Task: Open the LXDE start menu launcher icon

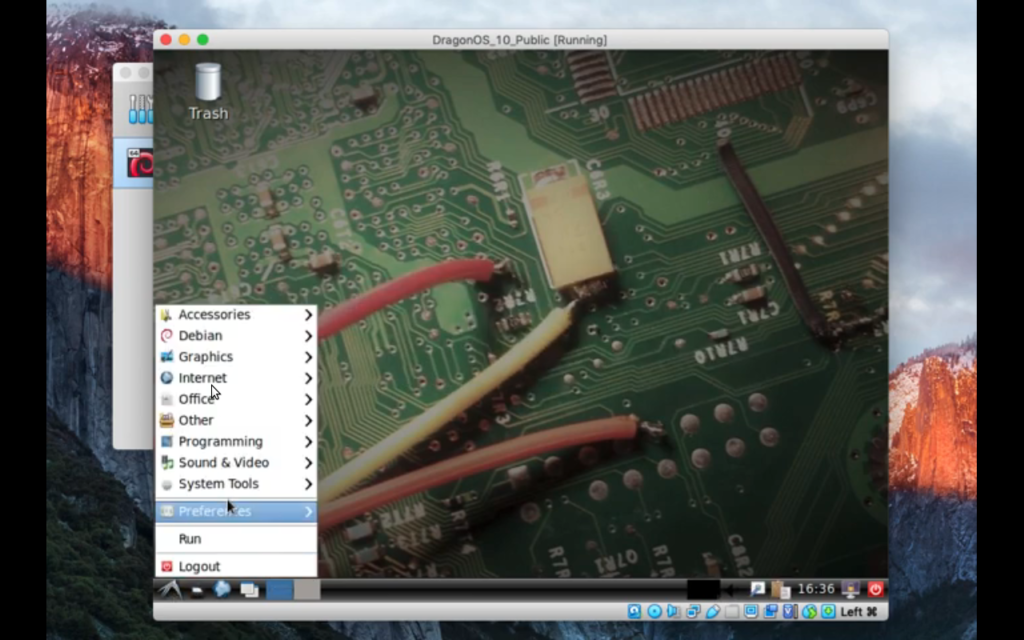Action: [170, 590]
